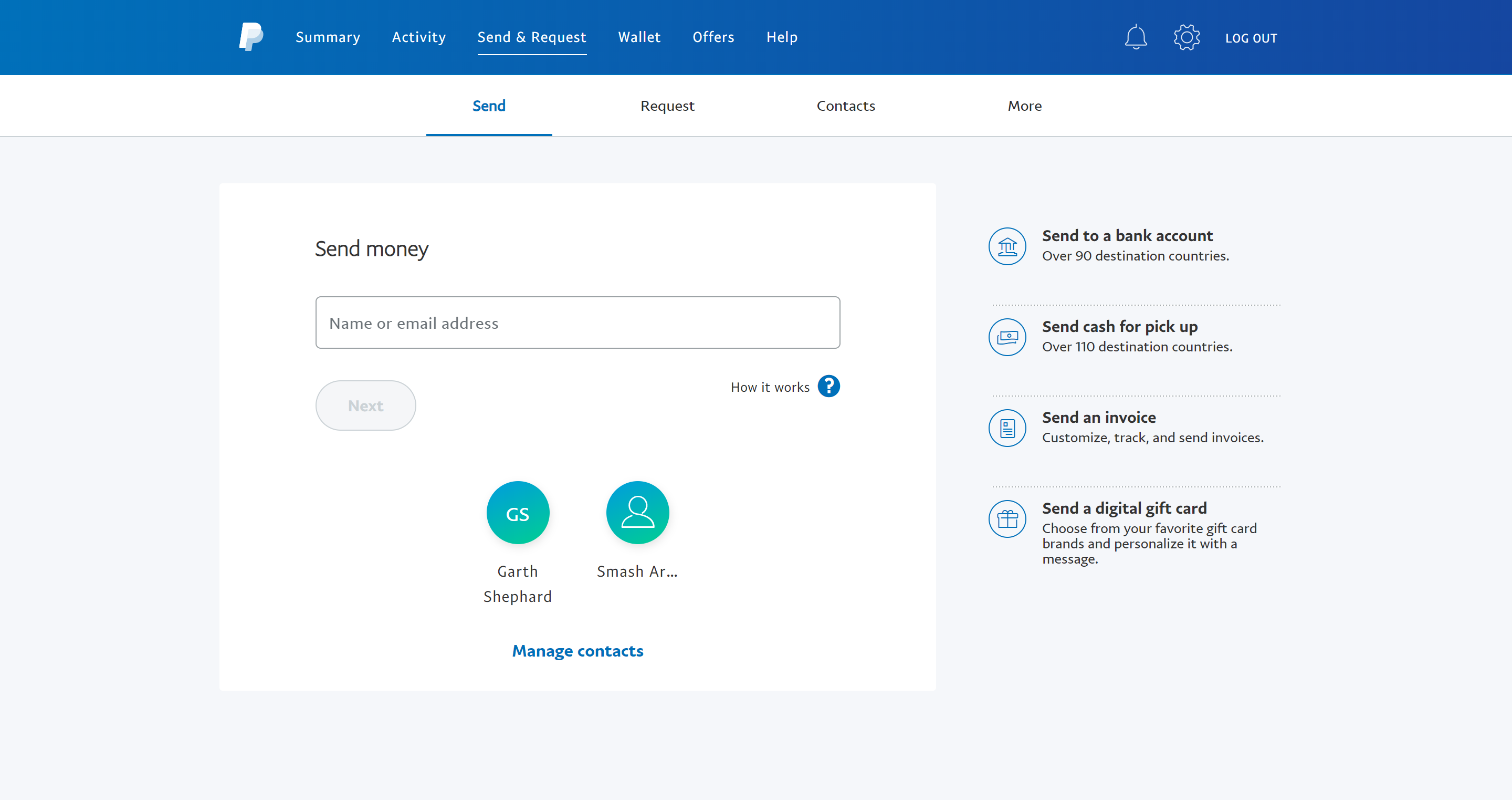Open Send a digital gift card
Screen dimensions: 1512x801
[x=1124, y=508]
